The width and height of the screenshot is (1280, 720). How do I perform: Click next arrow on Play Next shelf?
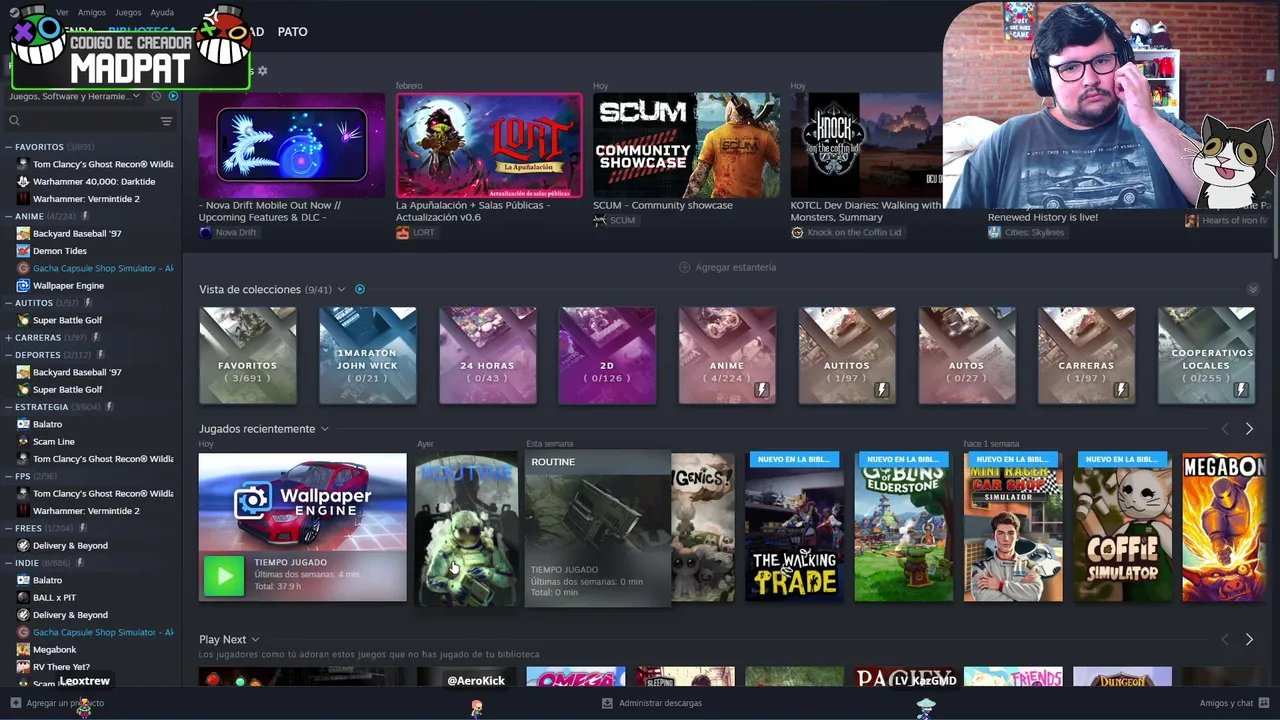[x=1249, y=639]
